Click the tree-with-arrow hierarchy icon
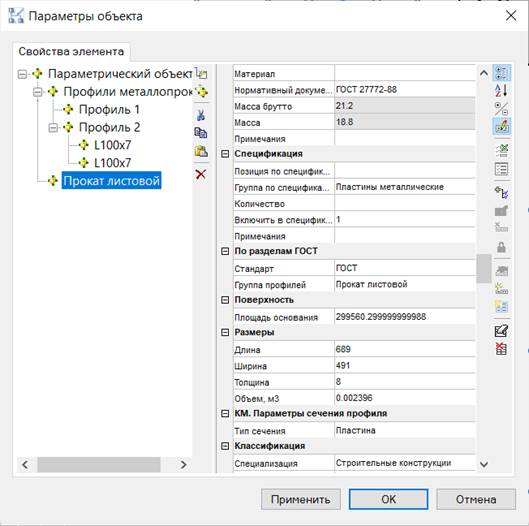Viewport: 529px width, 526px height. 501,192
